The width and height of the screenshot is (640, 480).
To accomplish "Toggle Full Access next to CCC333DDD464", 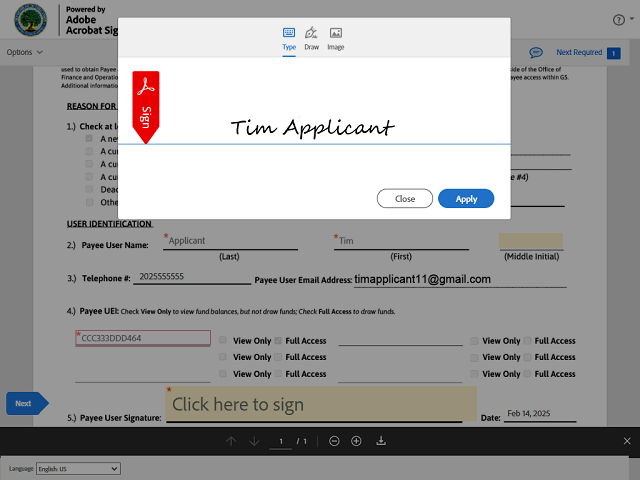I will 278,340.
